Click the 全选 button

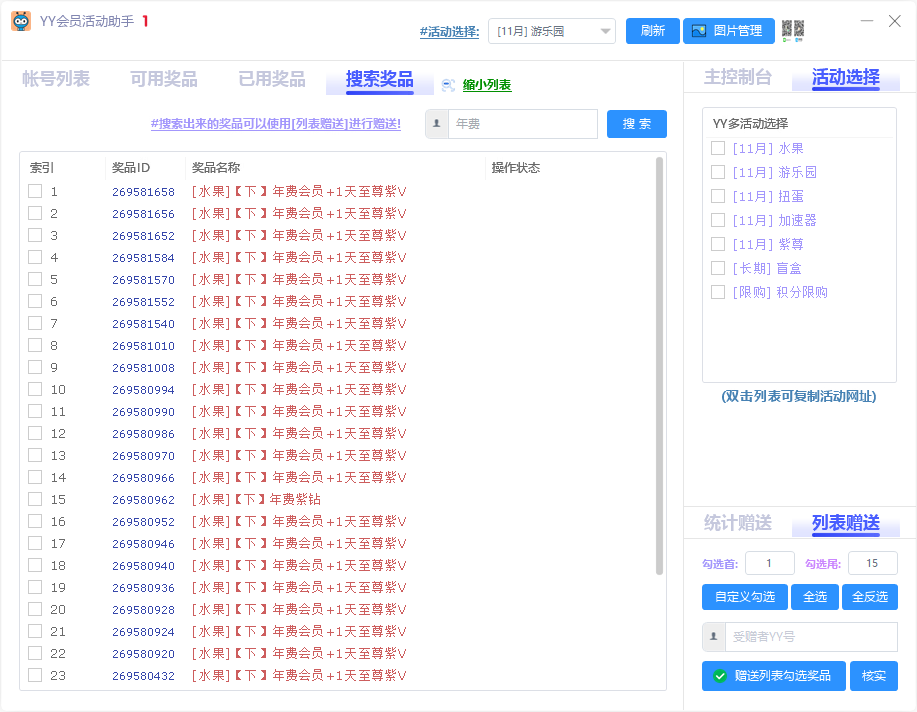coord(815,597)
